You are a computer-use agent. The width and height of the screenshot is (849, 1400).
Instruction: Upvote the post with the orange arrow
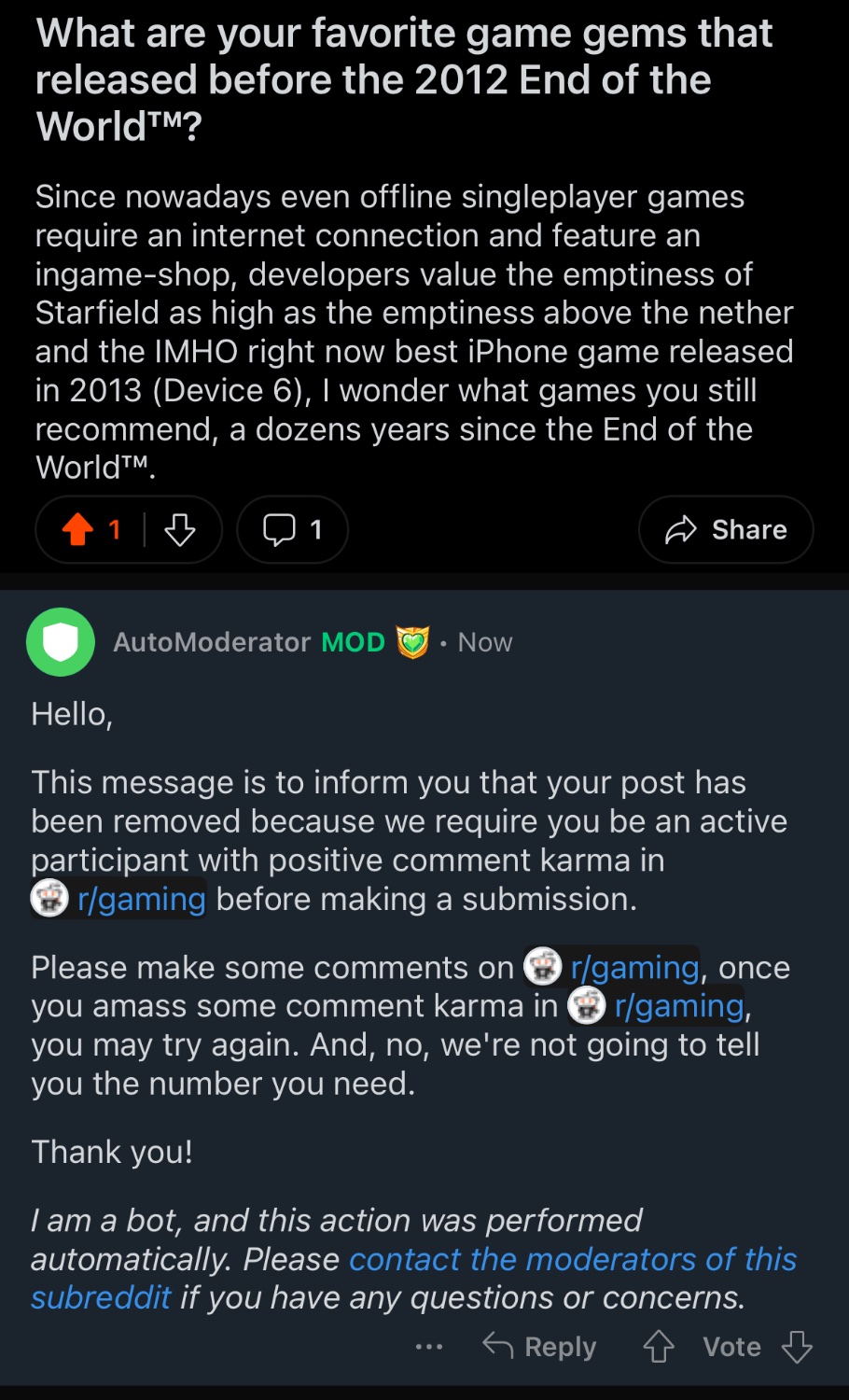pyautogui.click(x=78, y=530)
